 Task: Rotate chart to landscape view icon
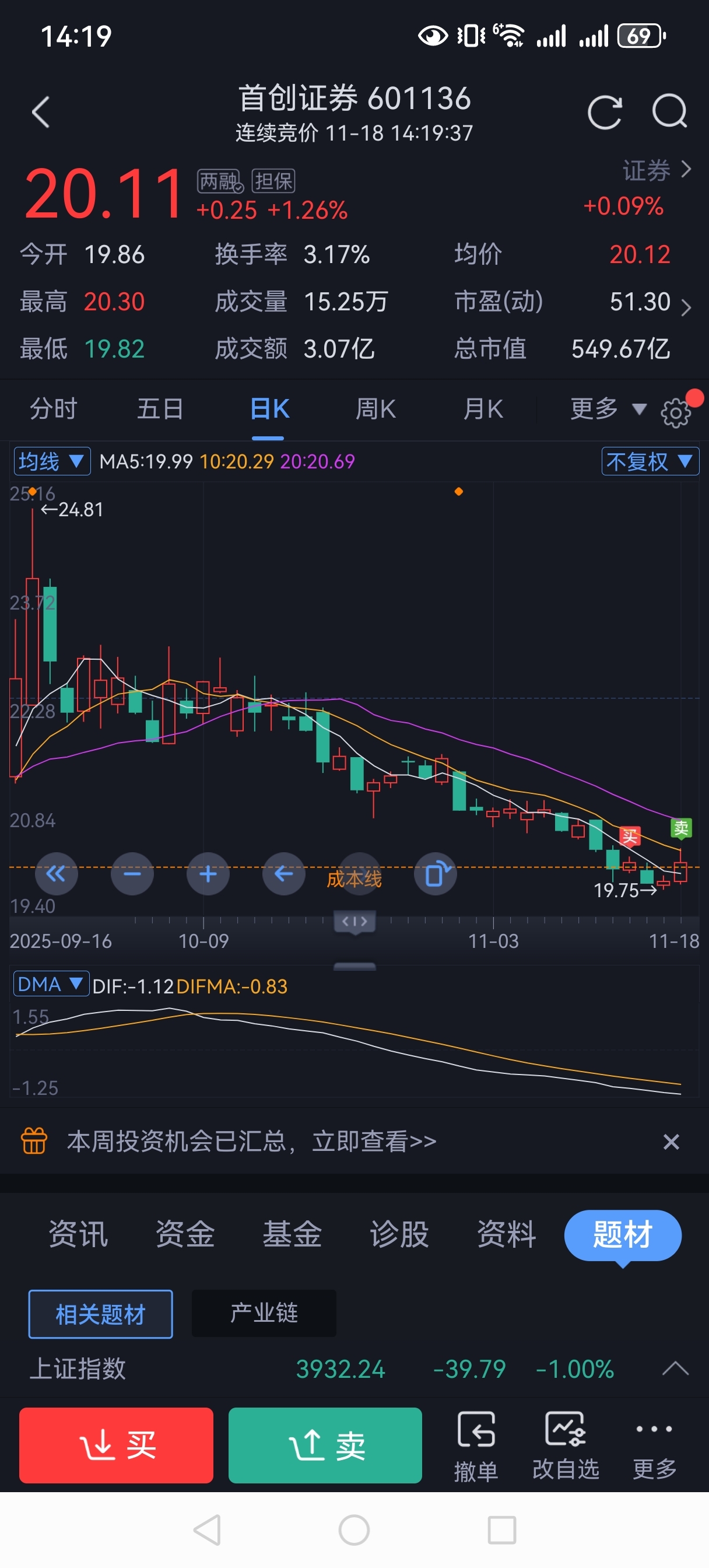(436, 874)
